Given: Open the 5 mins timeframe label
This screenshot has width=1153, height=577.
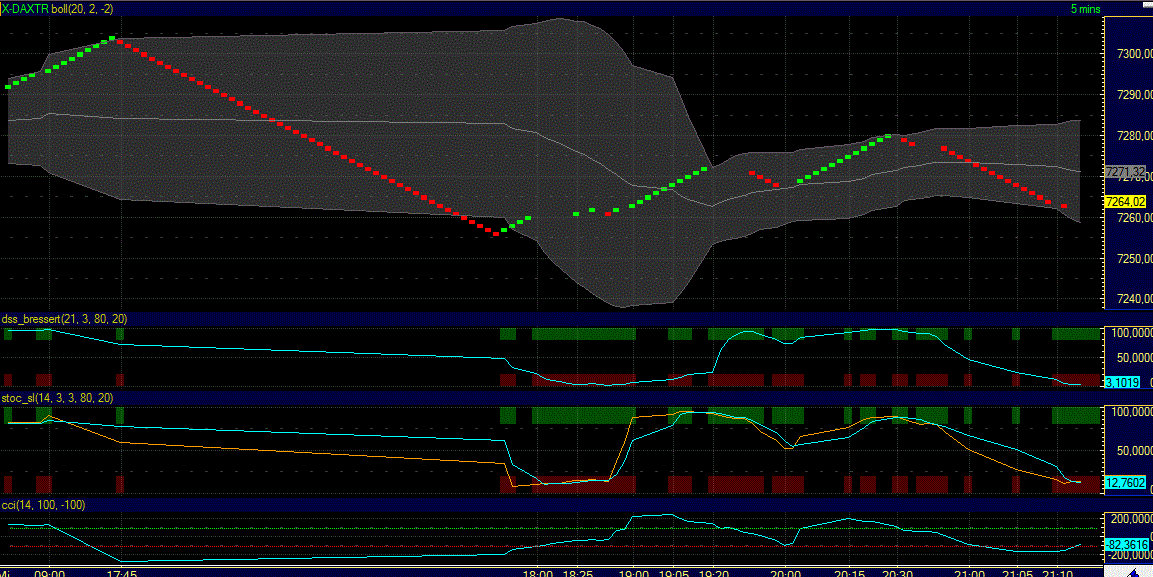Looking at the screenshot, I should point(1086,8).
